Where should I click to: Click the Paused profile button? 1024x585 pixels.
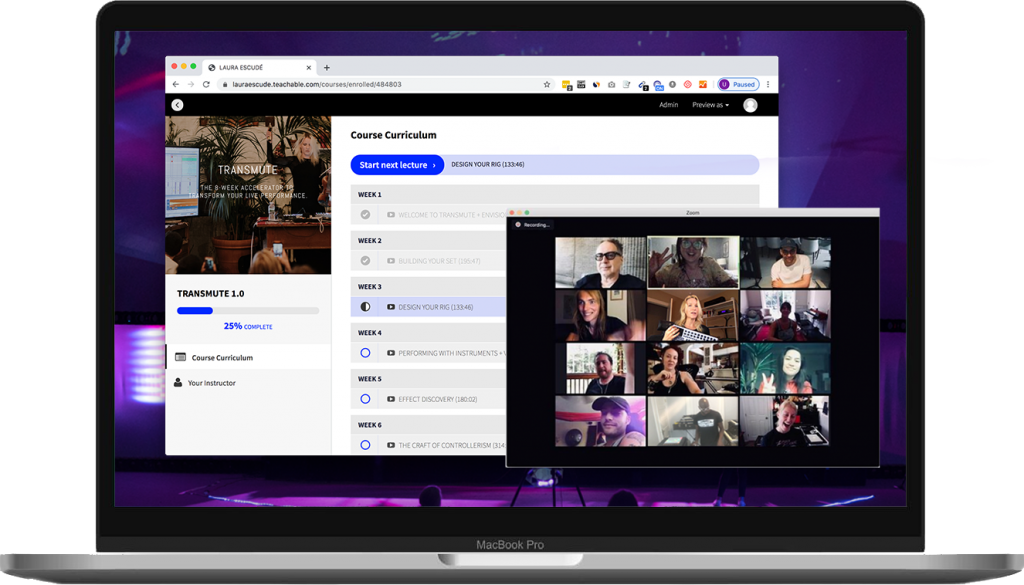[738, 84]
